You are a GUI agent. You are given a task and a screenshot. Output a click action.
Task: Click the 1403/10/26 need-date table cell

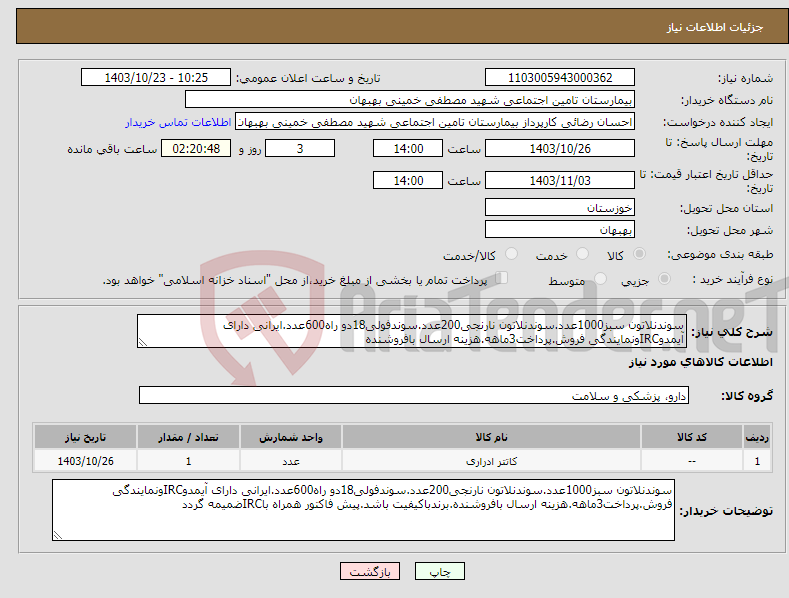[86, 461]
